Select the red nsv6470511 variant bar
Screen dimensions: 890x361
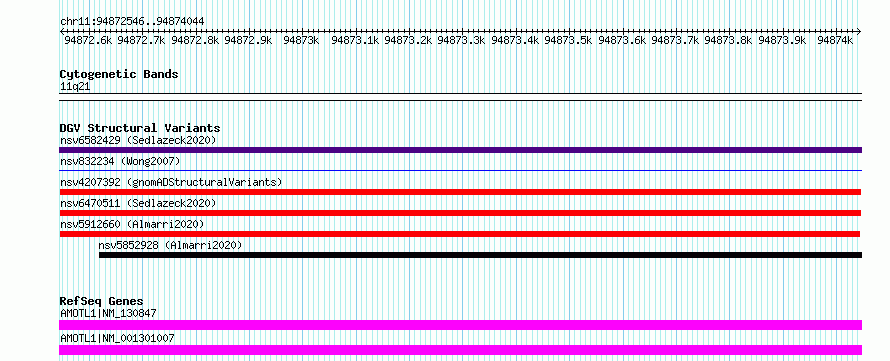(x=460, y=213)
